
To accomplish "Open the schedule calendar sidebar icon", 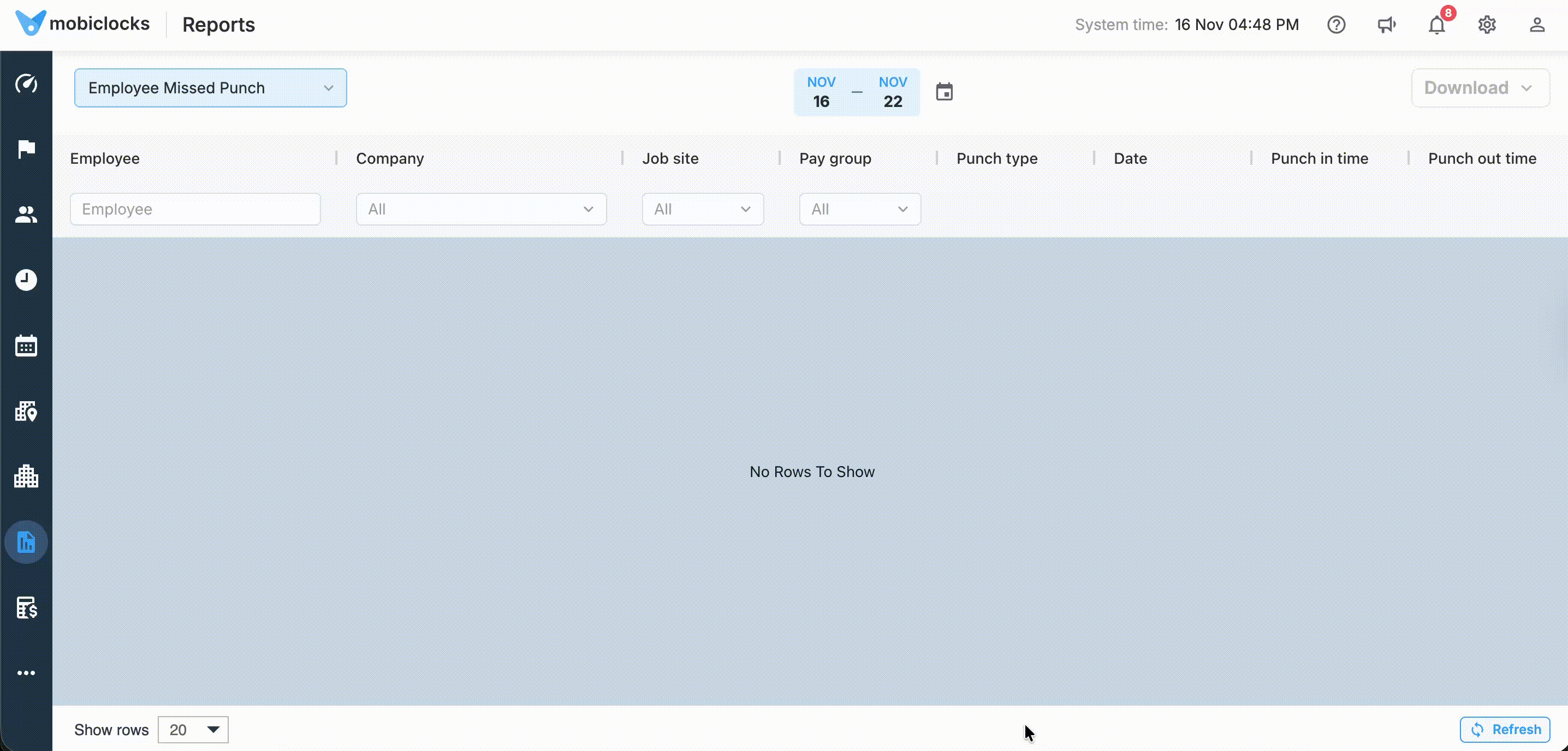I will [x=26, y=345].
